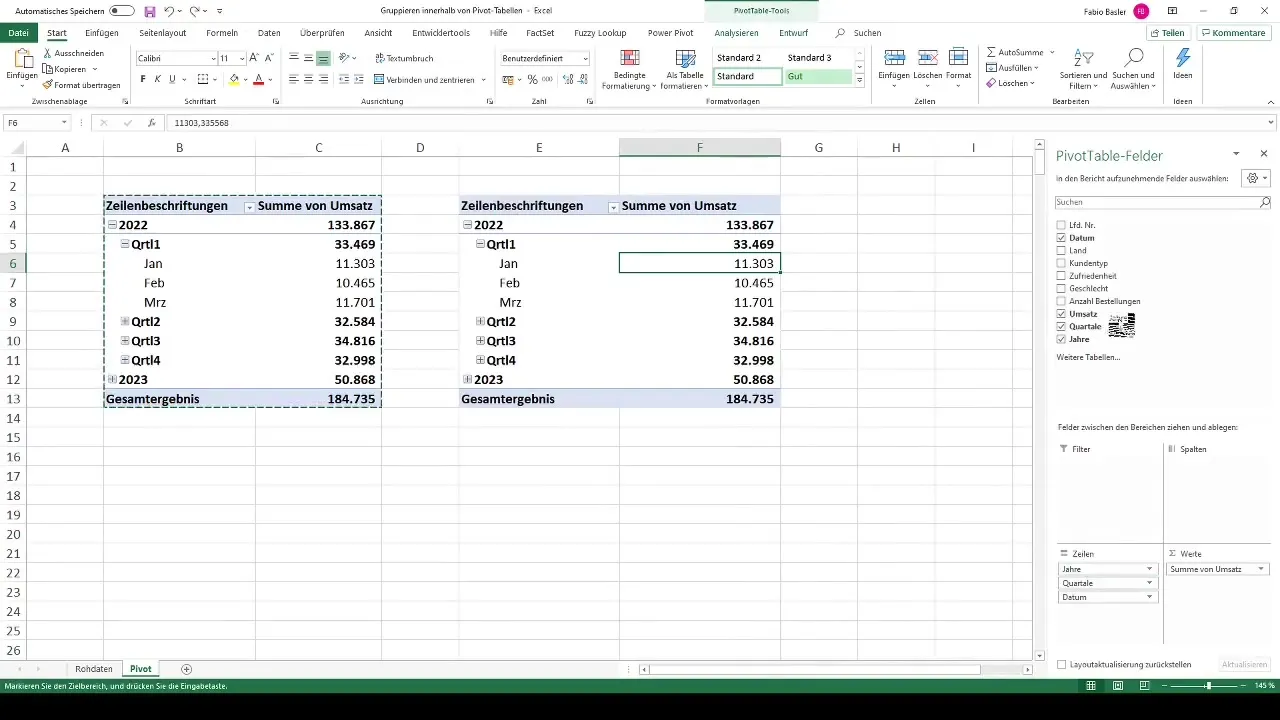Click the Kommentare button
The image size is (1280, 720).
tap(1234, 33)
